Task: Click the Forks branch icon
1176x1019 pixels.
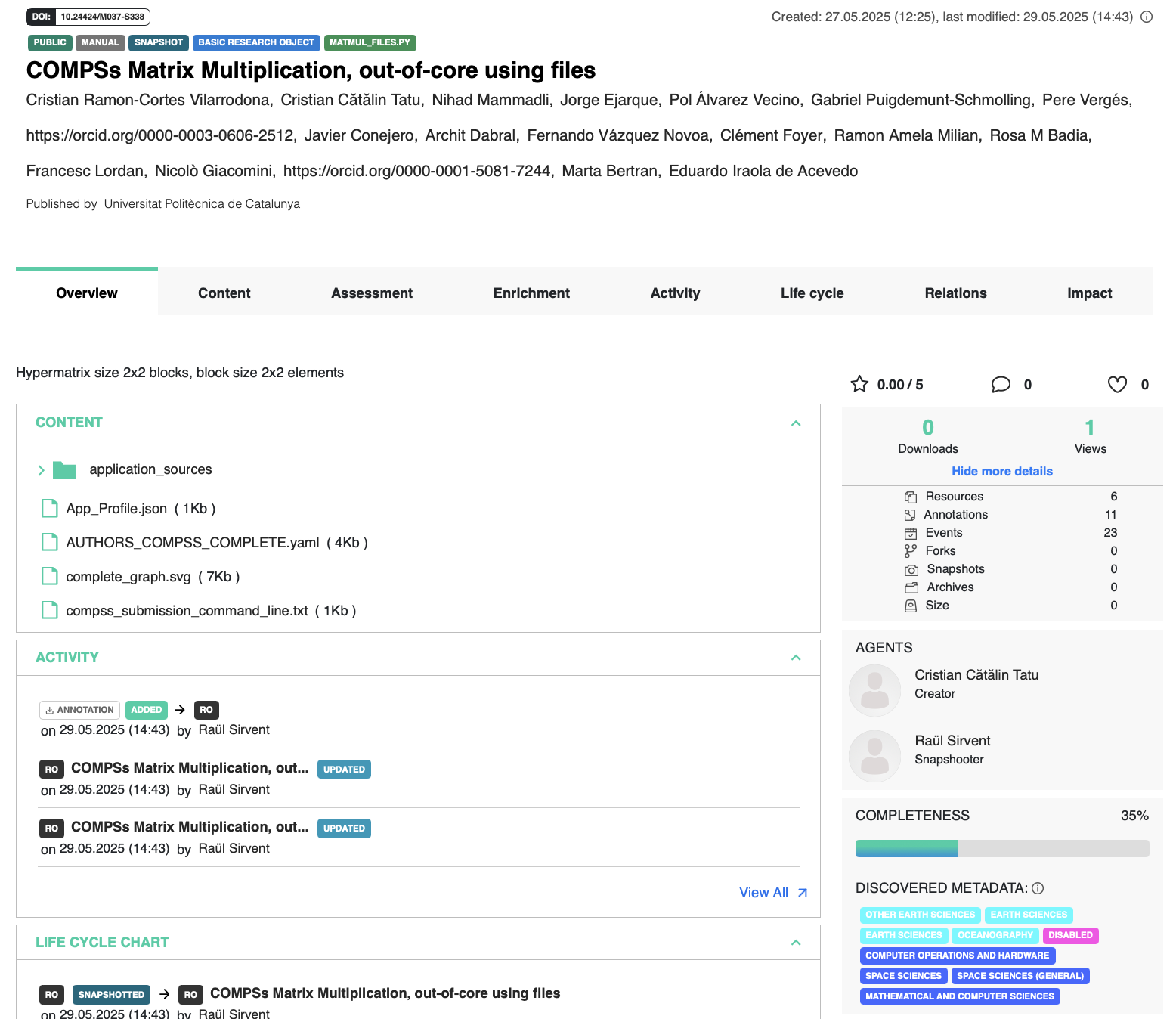Action: click(911, 551)
